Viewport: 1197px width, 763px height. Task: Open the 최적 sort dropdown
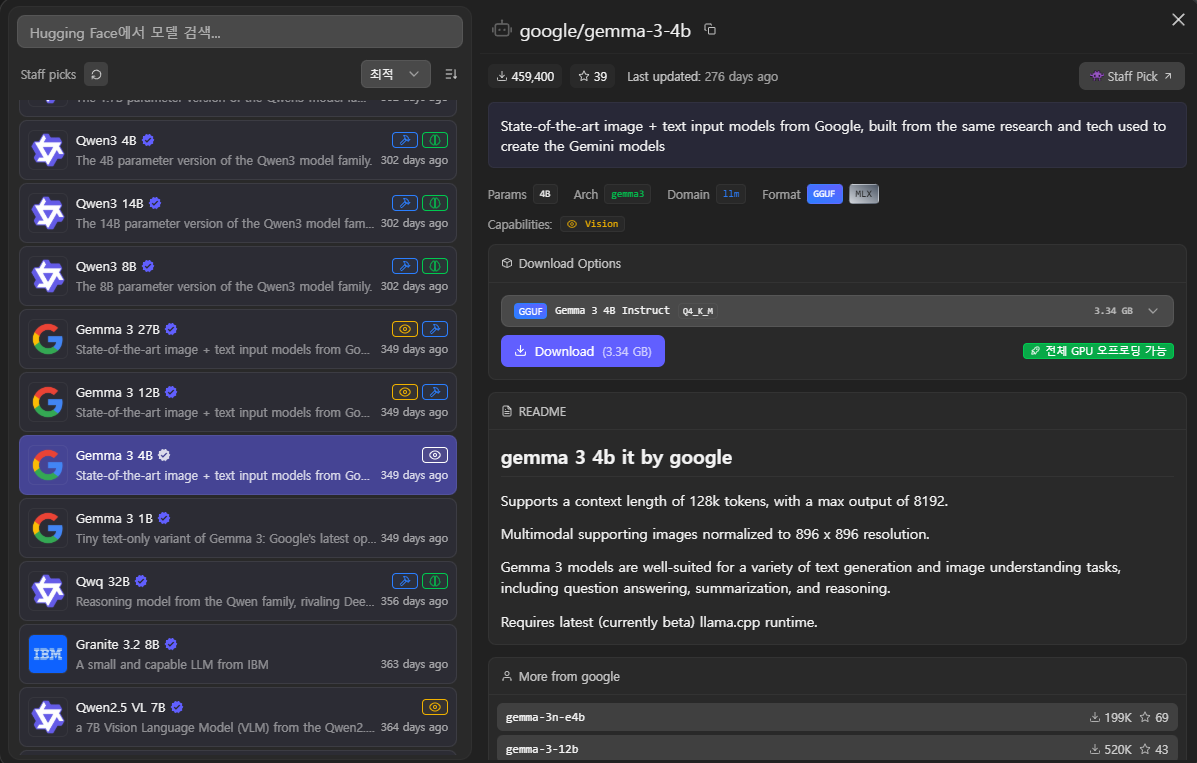tap(395, 74)
